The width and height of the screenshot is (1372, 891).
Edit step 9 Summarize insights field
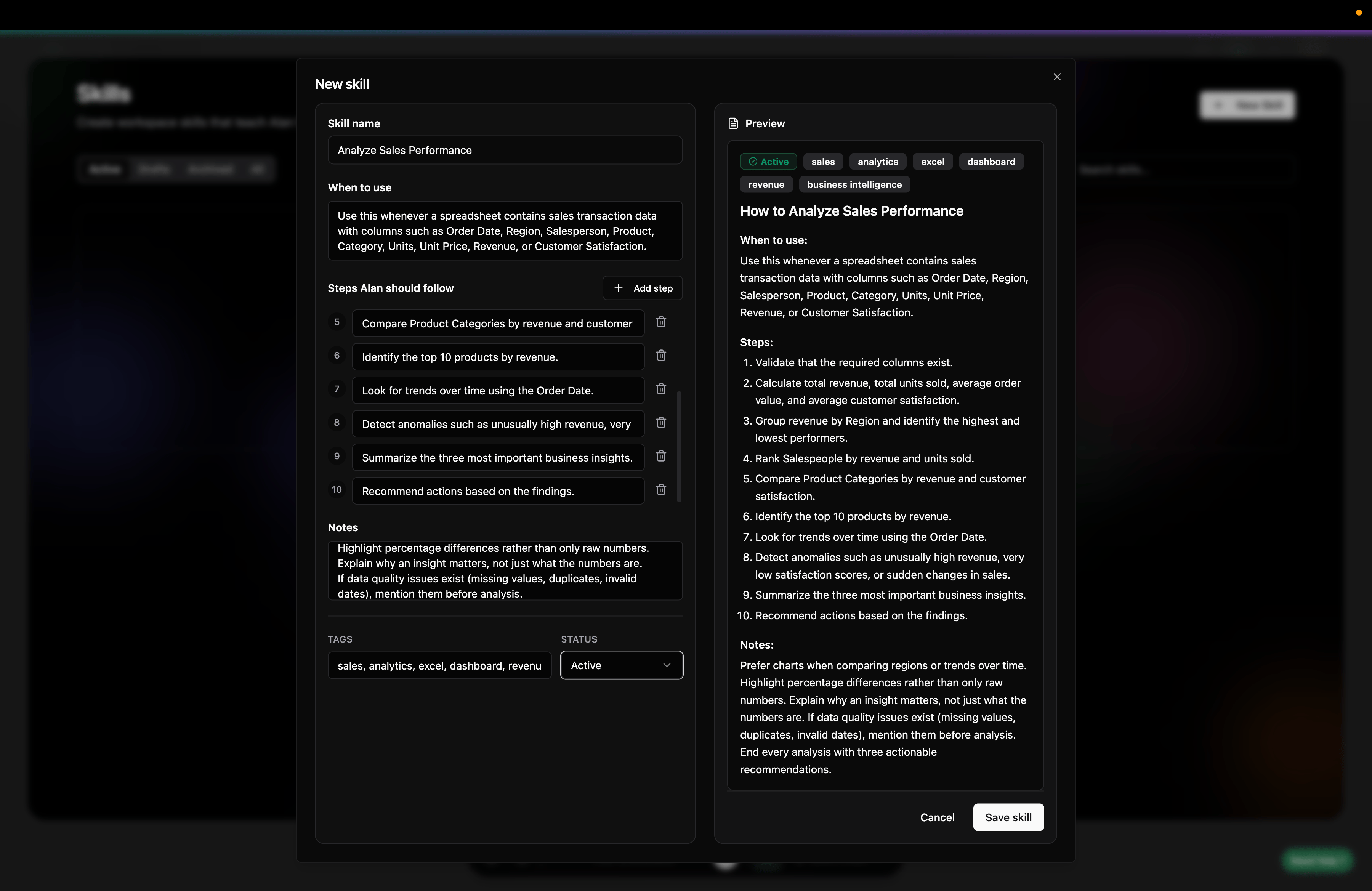pos(498,457)
